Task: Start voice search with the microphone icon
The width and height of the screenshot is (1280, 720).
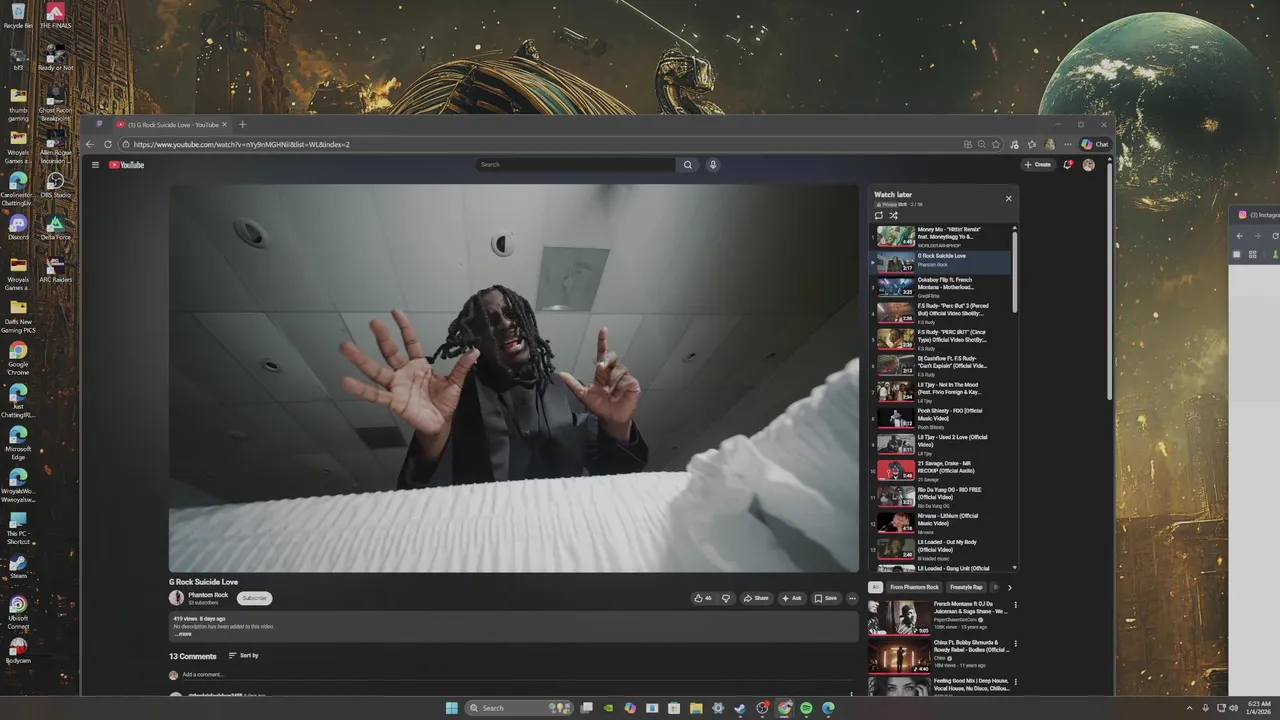Action: coord(713,165)
